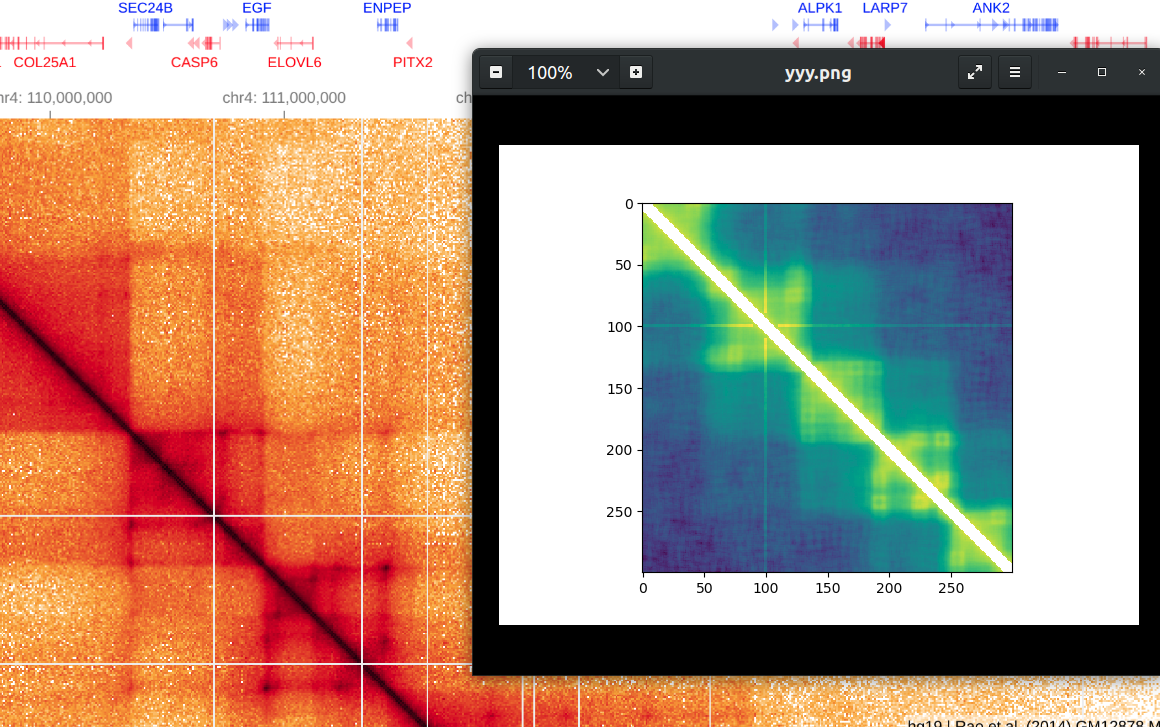Screen dimensions: 1160x727
Task: Click the green heatmap image inside the viewer
Action: coord(828,388)
